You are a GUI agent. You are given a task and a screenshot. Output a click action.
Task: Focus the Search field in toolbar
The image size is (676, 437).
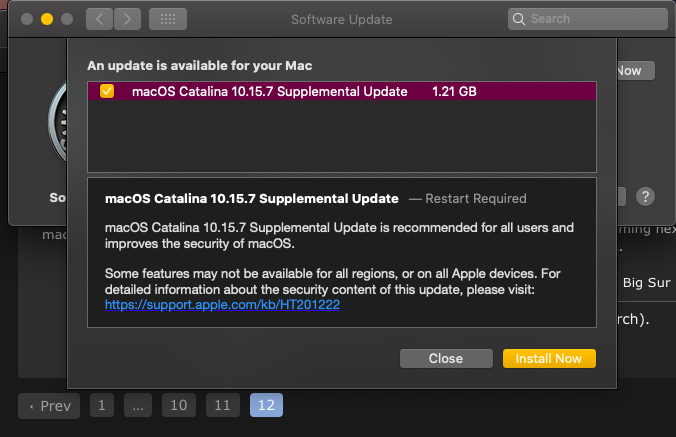(588, 19)
